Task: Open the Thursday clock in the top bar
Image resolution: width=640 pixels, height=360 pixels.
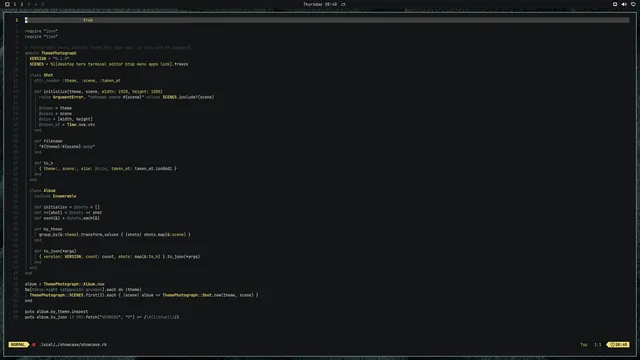Action: click(320, 4)
